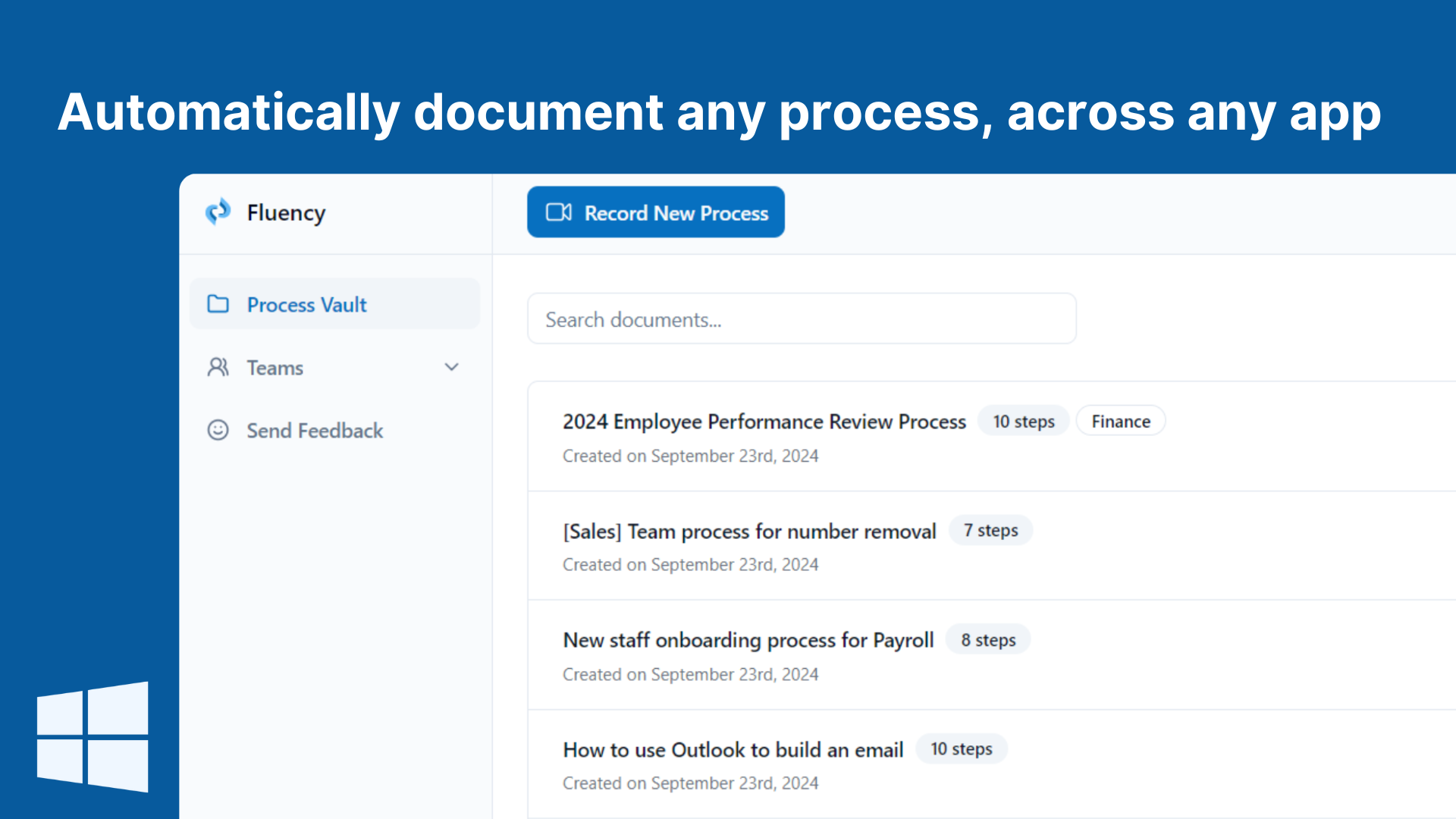This screenshot has width=1456, height=819.
Task: Click the Process Vault folder icon
Action: [x=218, y=304]
